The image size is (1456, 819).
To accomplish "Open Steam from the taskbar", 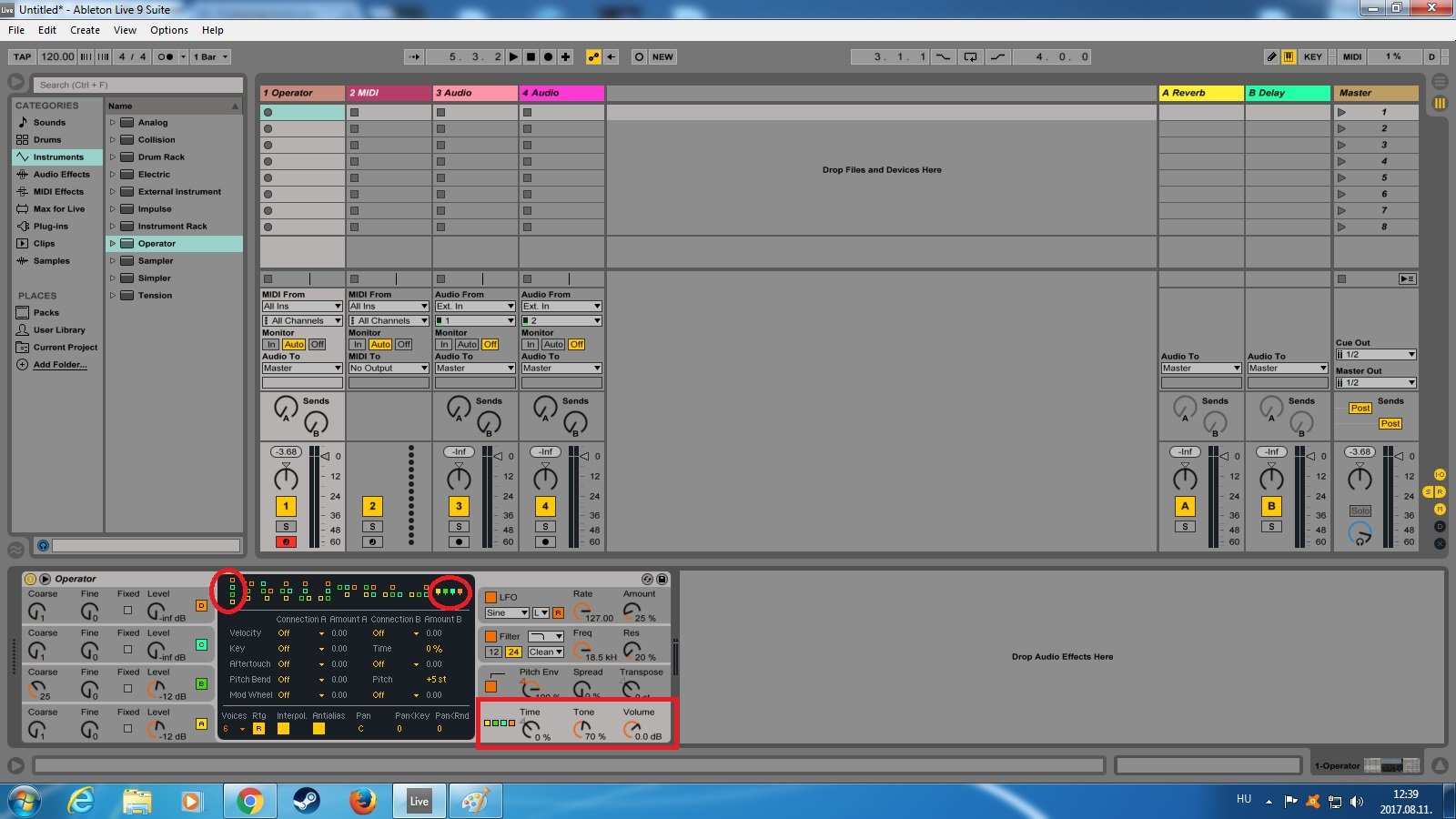I will point(305,801).
